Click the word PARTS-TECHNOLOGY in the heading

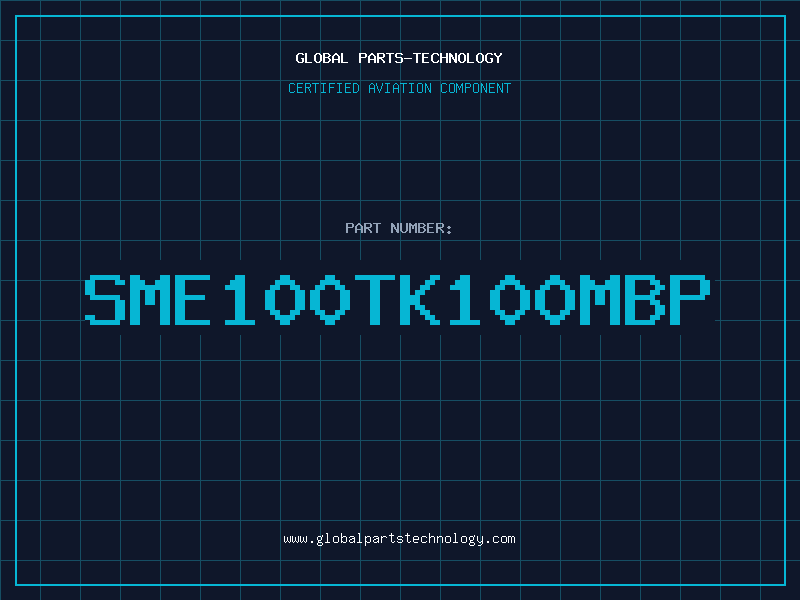(x=431, y=58)
